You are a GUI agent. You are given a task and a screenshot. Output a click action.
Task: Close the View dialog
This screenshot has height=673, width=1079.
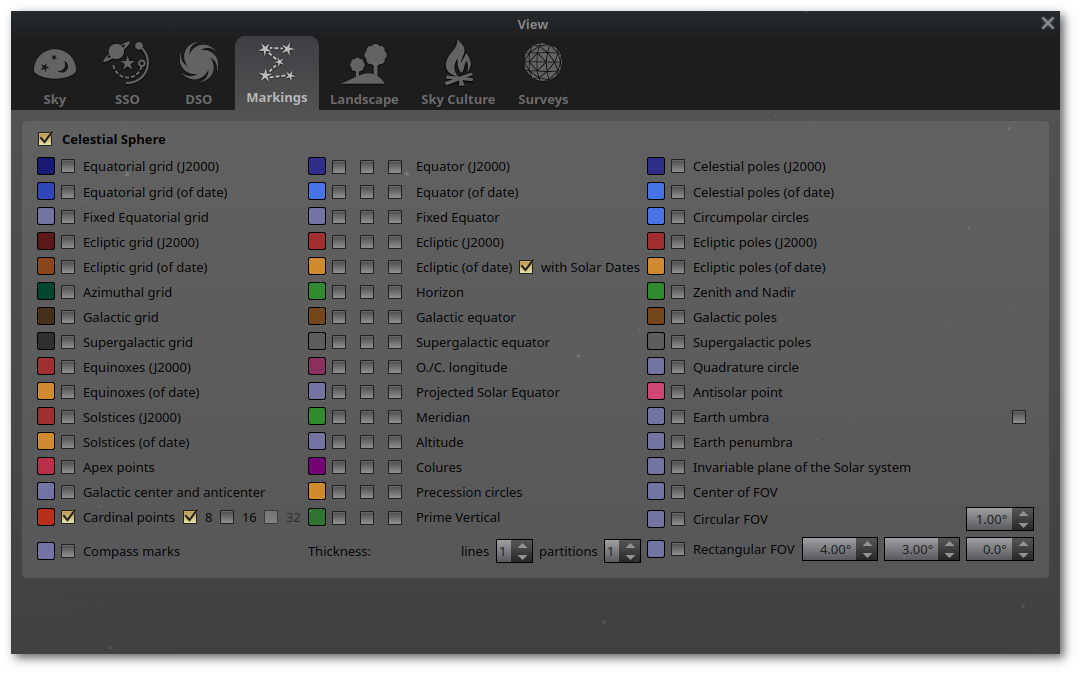(x=1047, y=23)
